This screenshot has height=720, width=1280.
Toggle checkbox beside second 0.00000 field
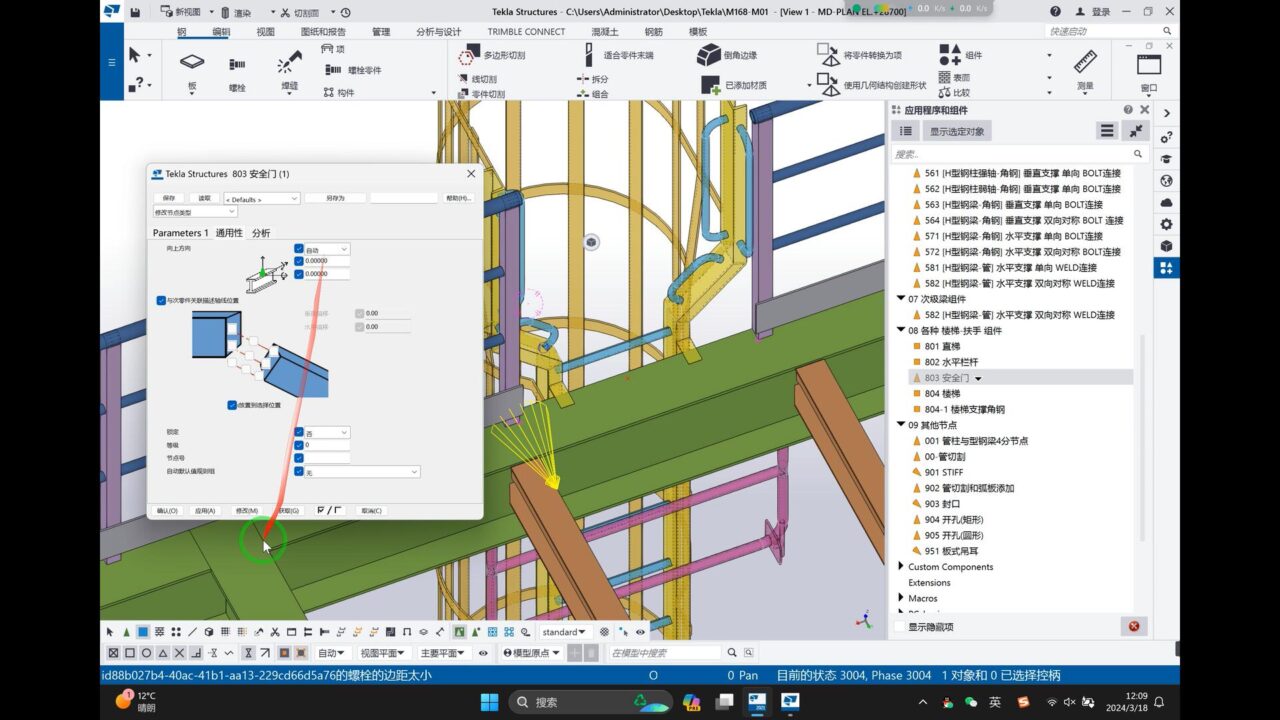299,273
